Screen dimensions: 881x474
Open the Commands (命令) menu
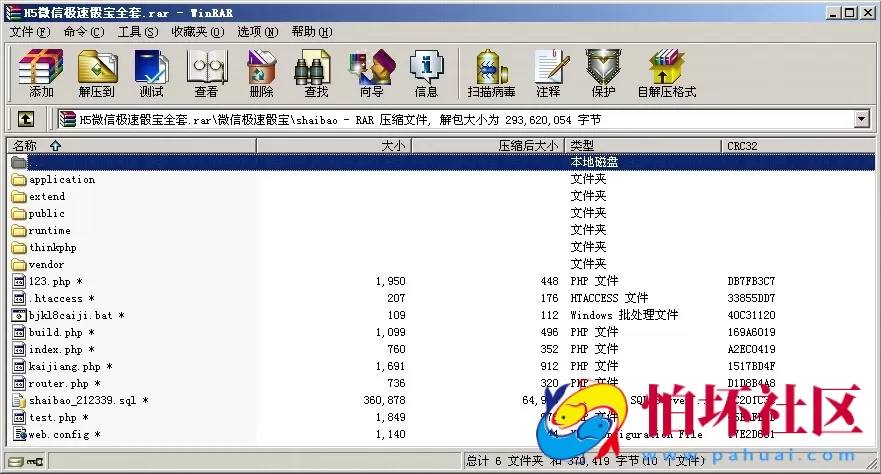point(84,32)
